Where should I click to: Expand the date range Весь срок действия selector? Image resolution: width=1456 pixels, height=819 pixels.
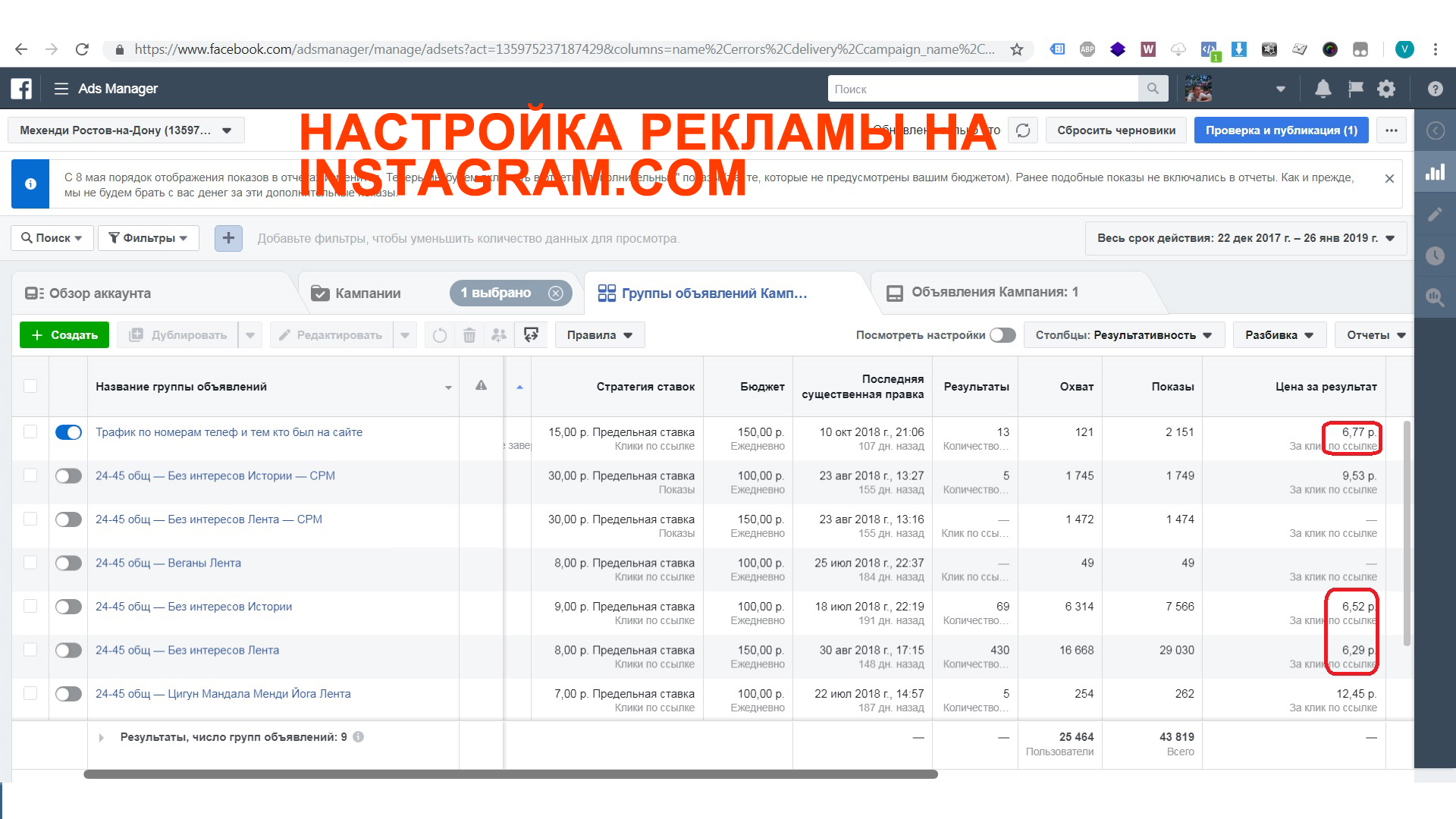[x=1245, y=238]
